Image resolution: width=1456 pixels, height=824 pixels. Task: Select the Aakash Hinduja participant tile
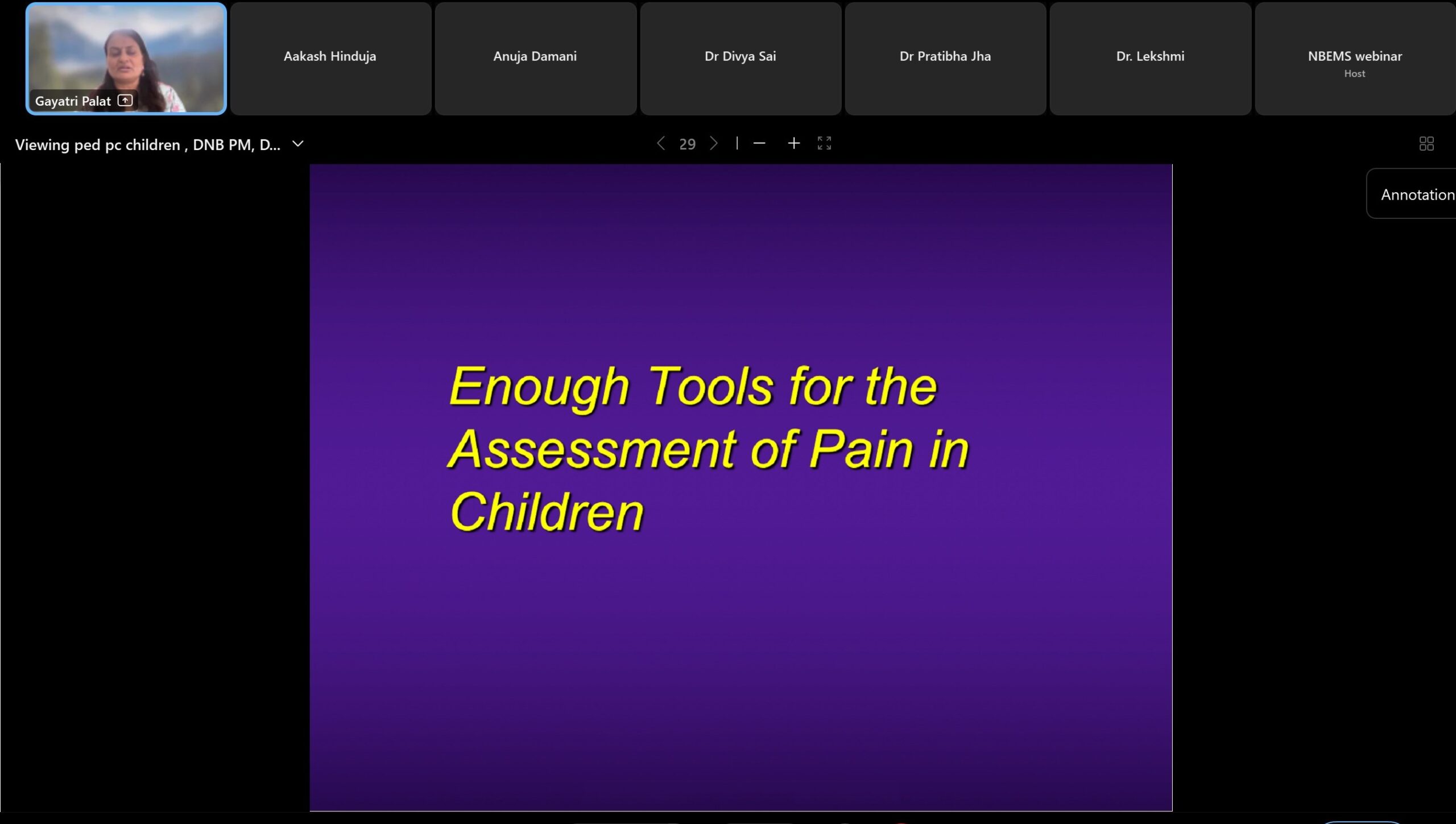[330, 57]
